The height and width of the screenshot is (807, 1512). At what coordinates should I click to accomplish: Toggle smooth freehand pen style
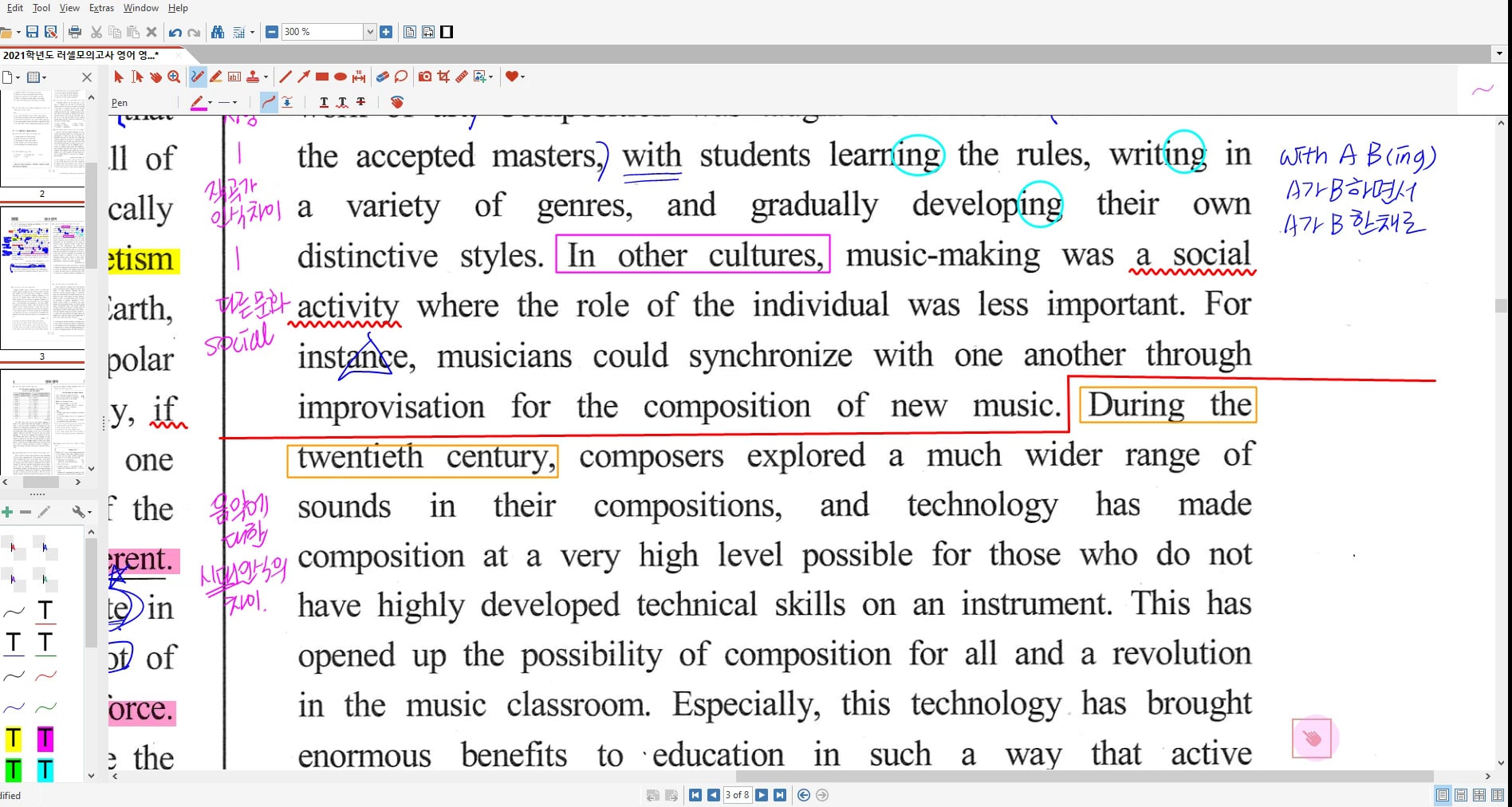[269, 102]
